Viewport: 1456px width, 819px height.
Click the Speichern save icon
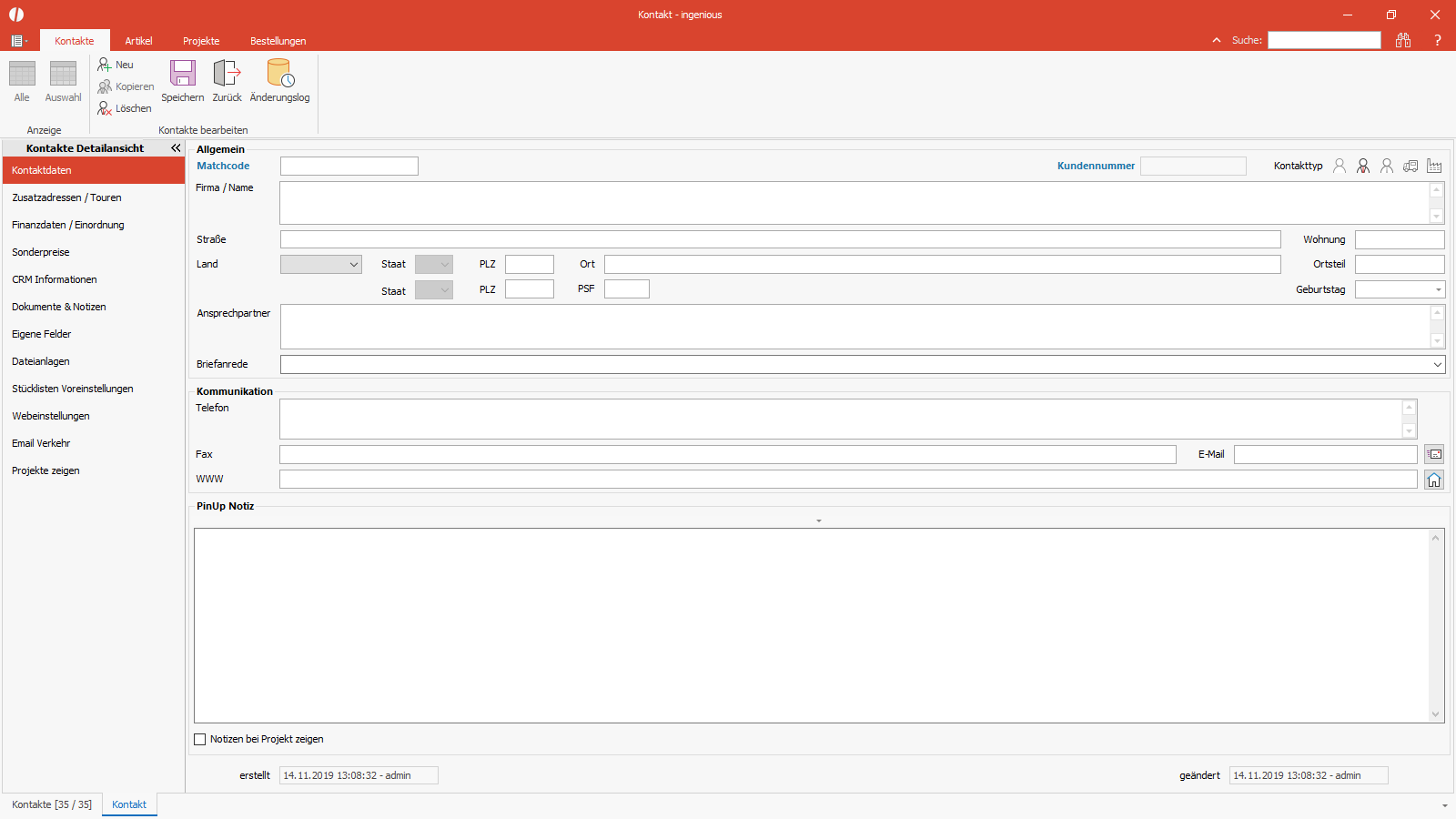(x=183, y=73)
